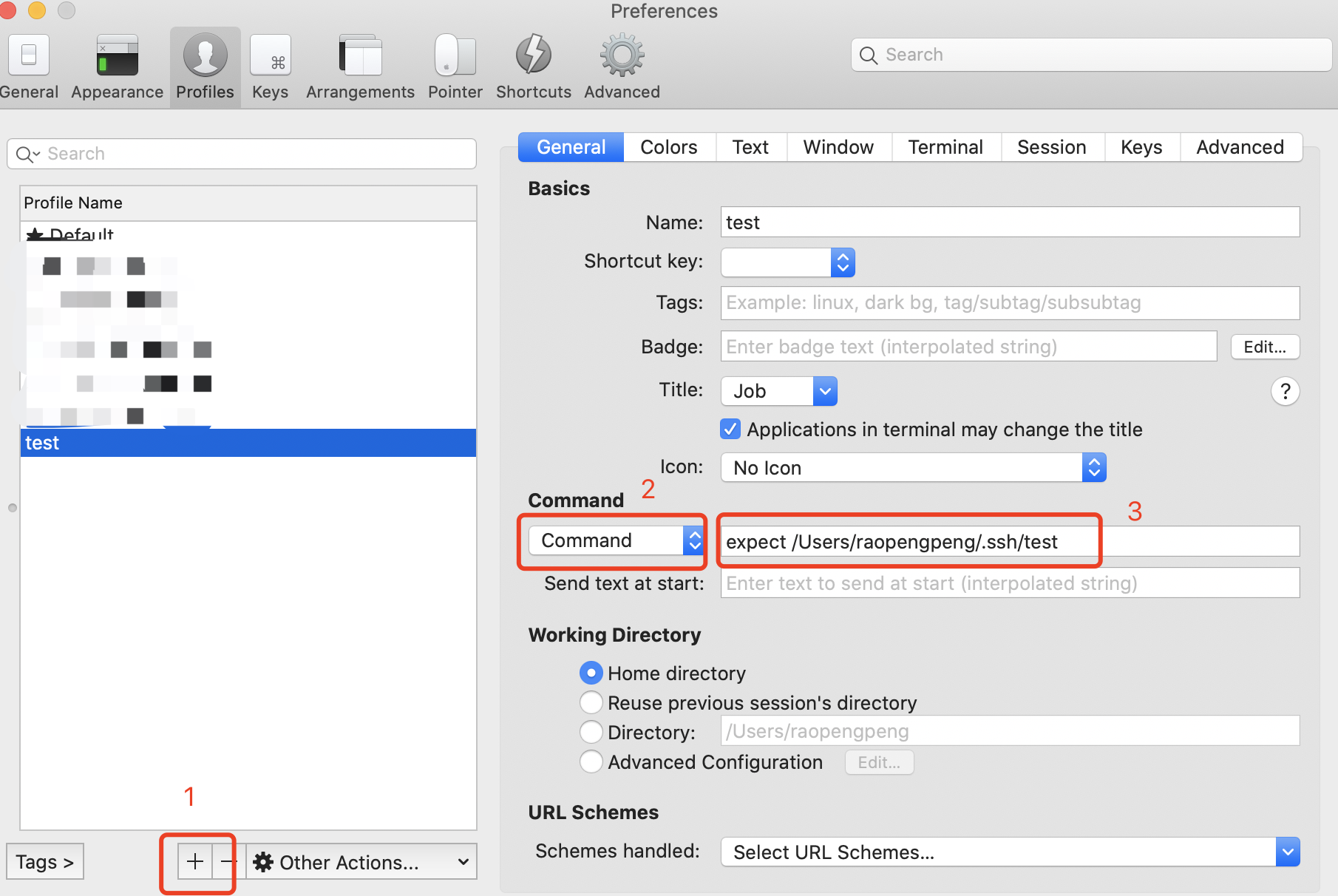Switch to the profile Keys tab
This screenshot has width=1338, height=896.
[x=1141, y=147]
